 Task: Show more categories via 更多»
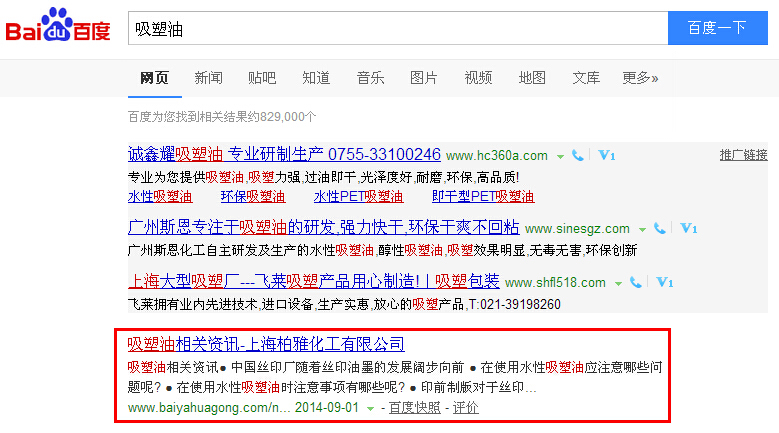[640, 78]
